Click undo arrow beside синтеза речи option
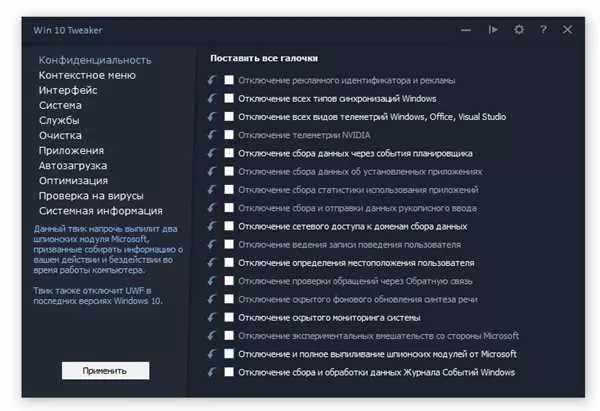The height and width of the screenshot is (411, 600). pyautogui.click(x=212, y=299)
